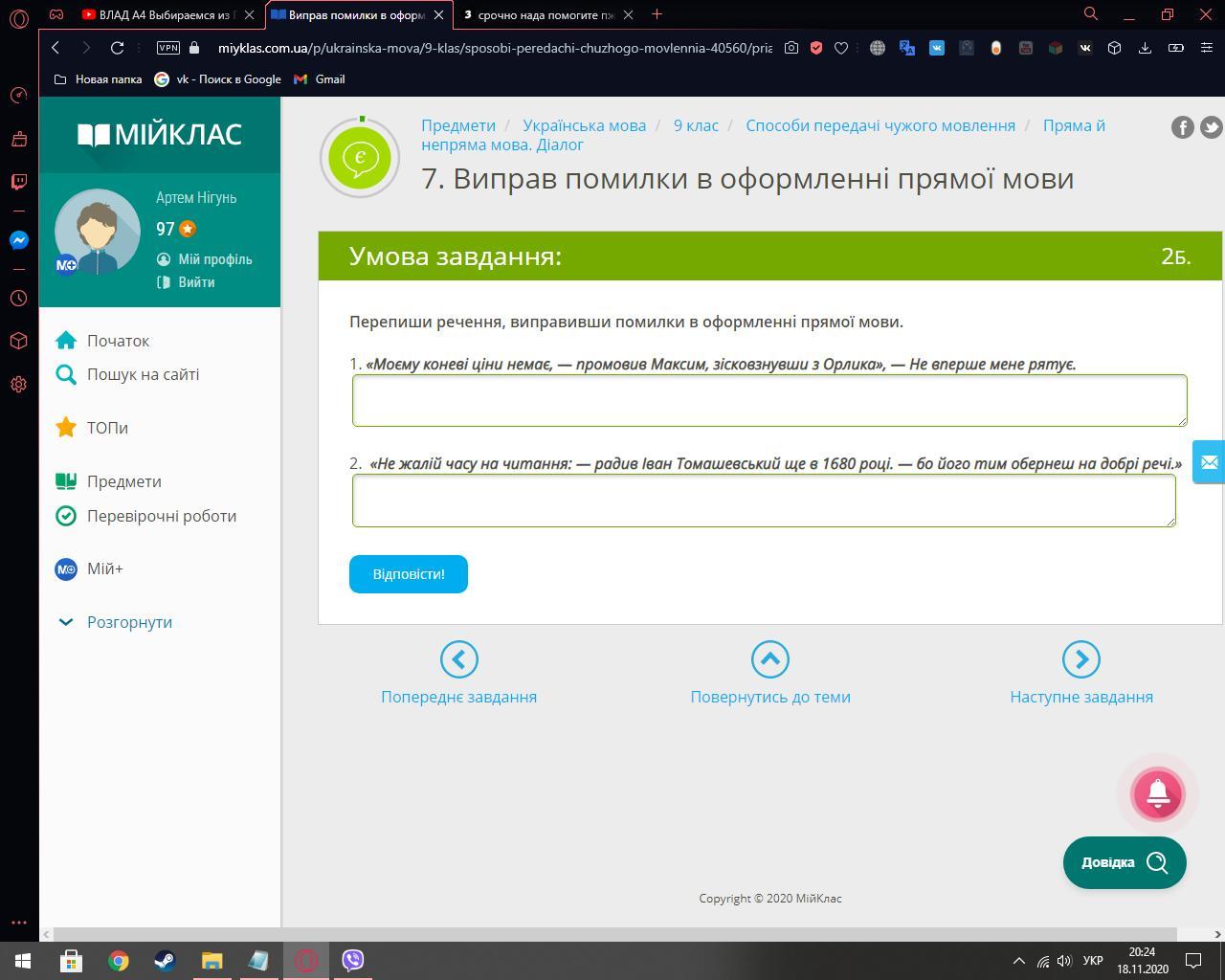Share the page on Twitter

point(1212,127)
